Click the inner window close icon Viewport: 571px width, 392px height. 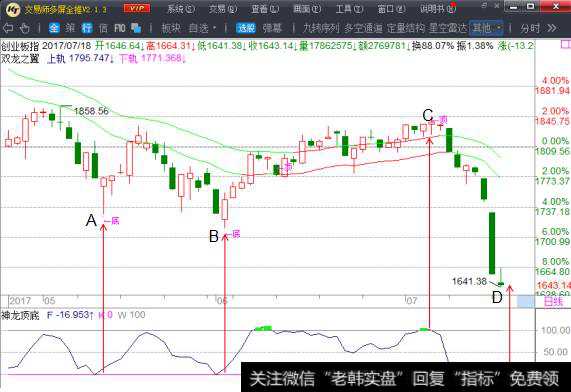pos(496,6)
